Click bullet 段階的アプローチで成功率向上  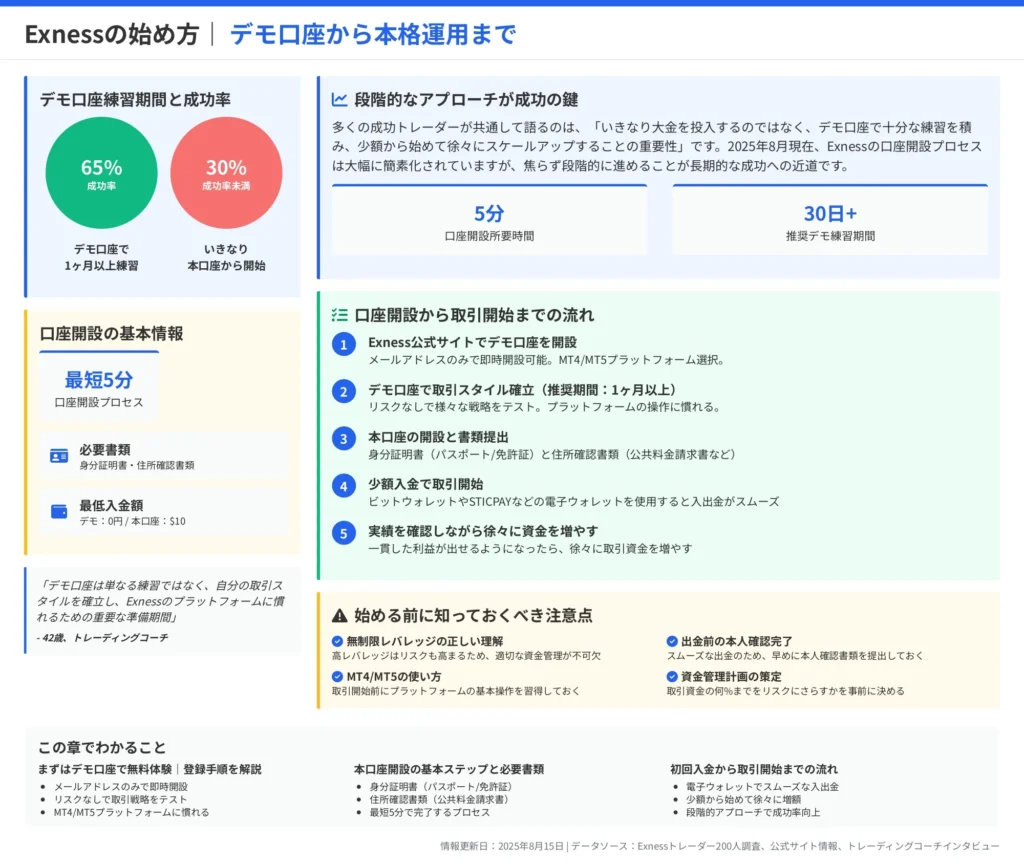[x=752, y=812]
